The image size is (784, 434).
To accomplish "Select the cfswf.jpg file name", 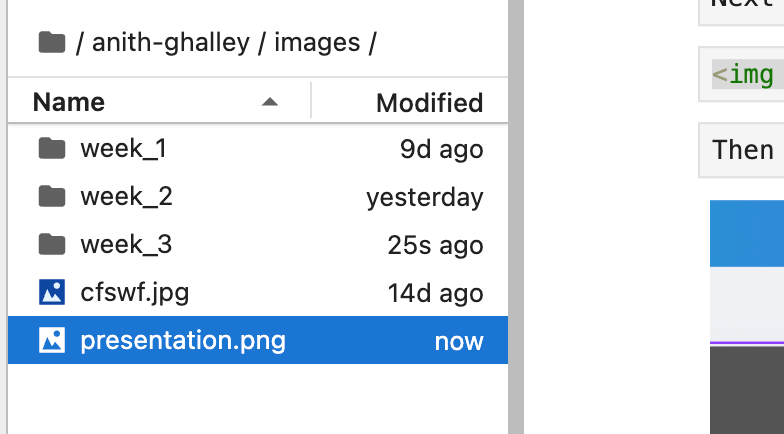I will tap(135, 293).
